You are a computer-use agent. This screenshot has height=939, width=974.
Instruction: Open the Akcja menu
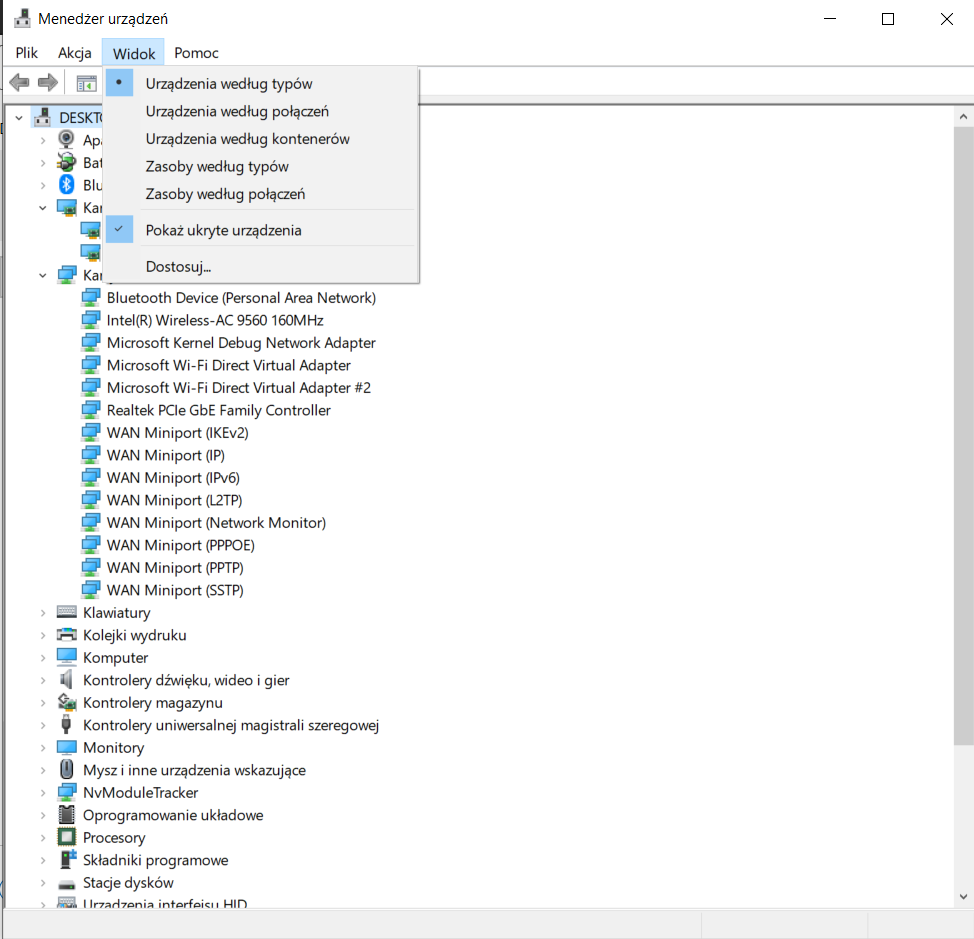pyautogui.click(x=75, y=53)
